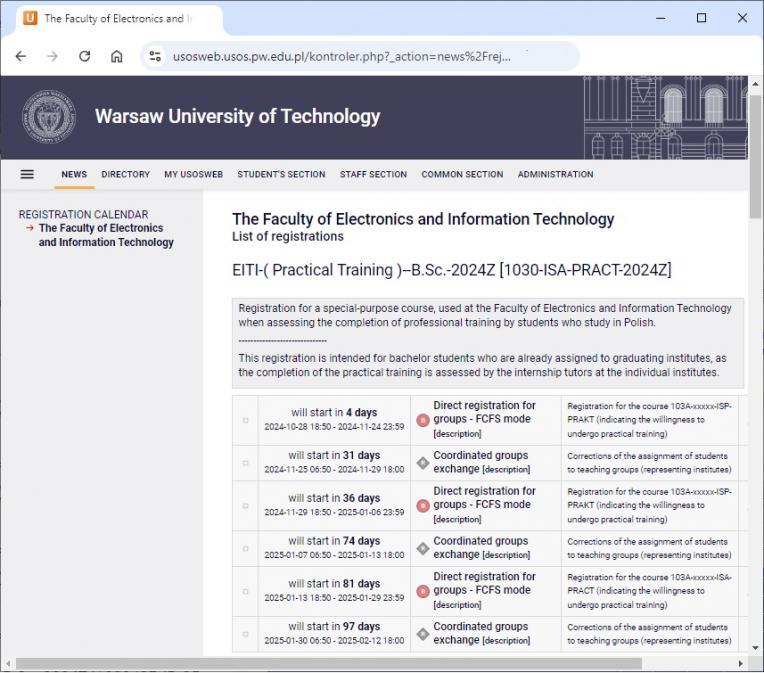Toggle the checkbox in the 81 days row
Viewport: 764px width, 673px height.
point(246,592)
